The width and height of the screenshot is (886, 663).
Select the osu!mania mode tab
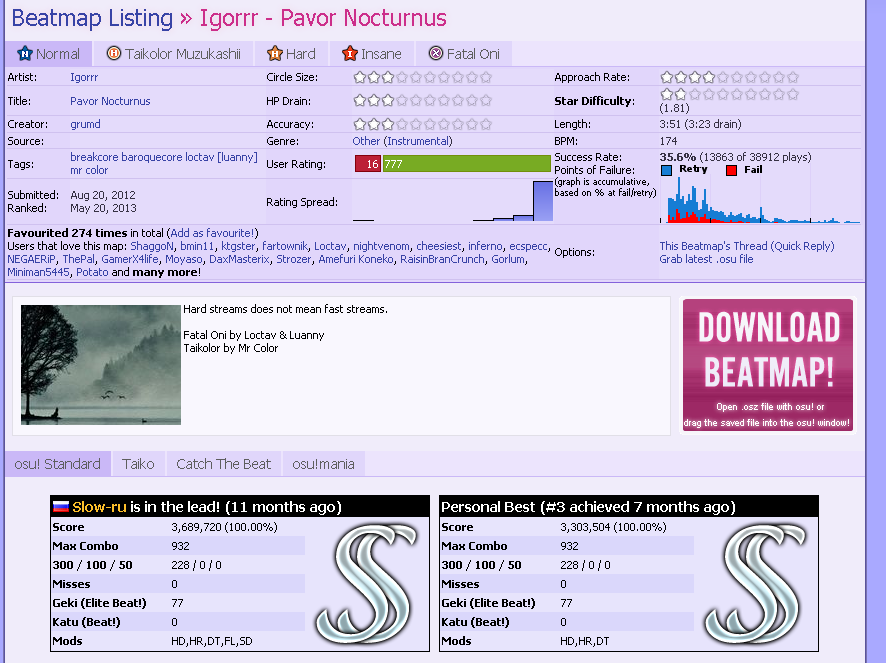tap(324, 464)
